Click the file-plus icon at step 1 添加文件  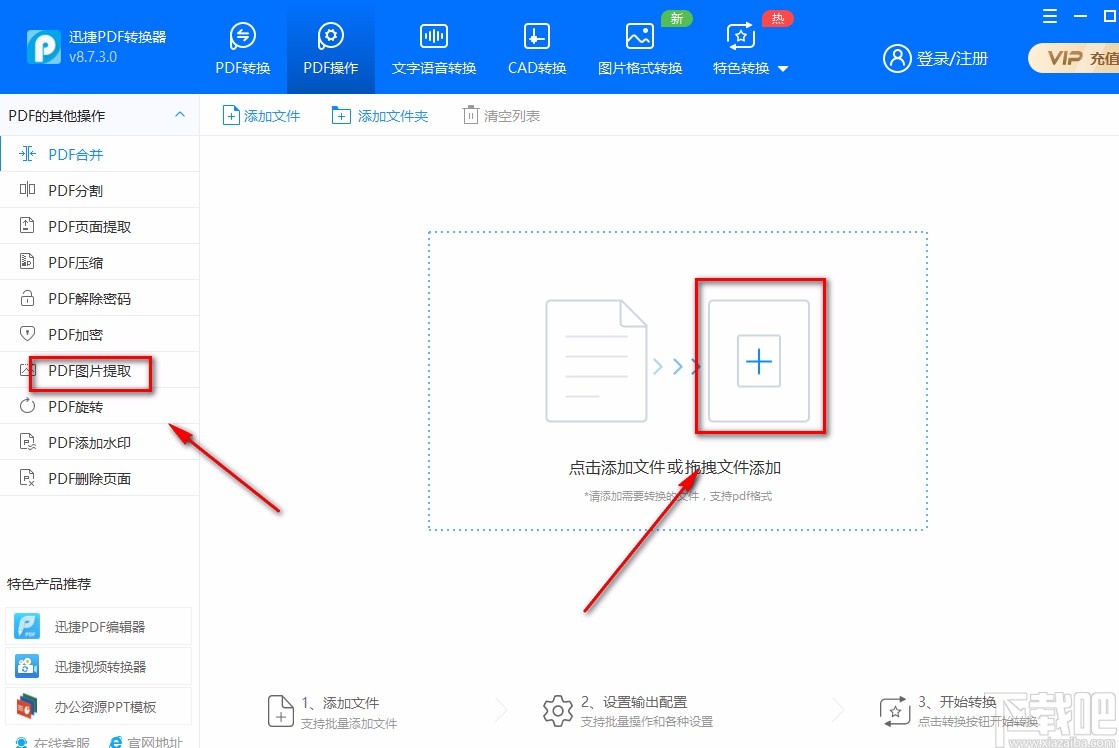pyautogui.click(x=280, y=712)
